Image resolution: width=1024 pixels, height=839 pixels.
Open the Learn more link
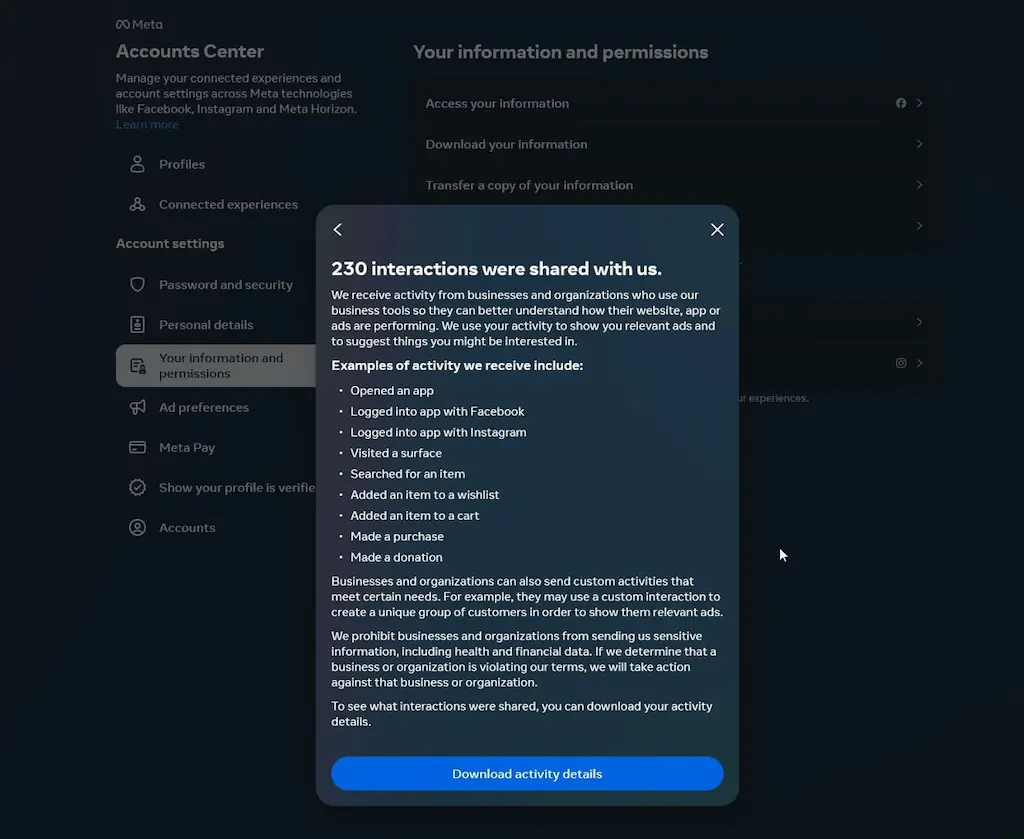click(x=147, y=125)
